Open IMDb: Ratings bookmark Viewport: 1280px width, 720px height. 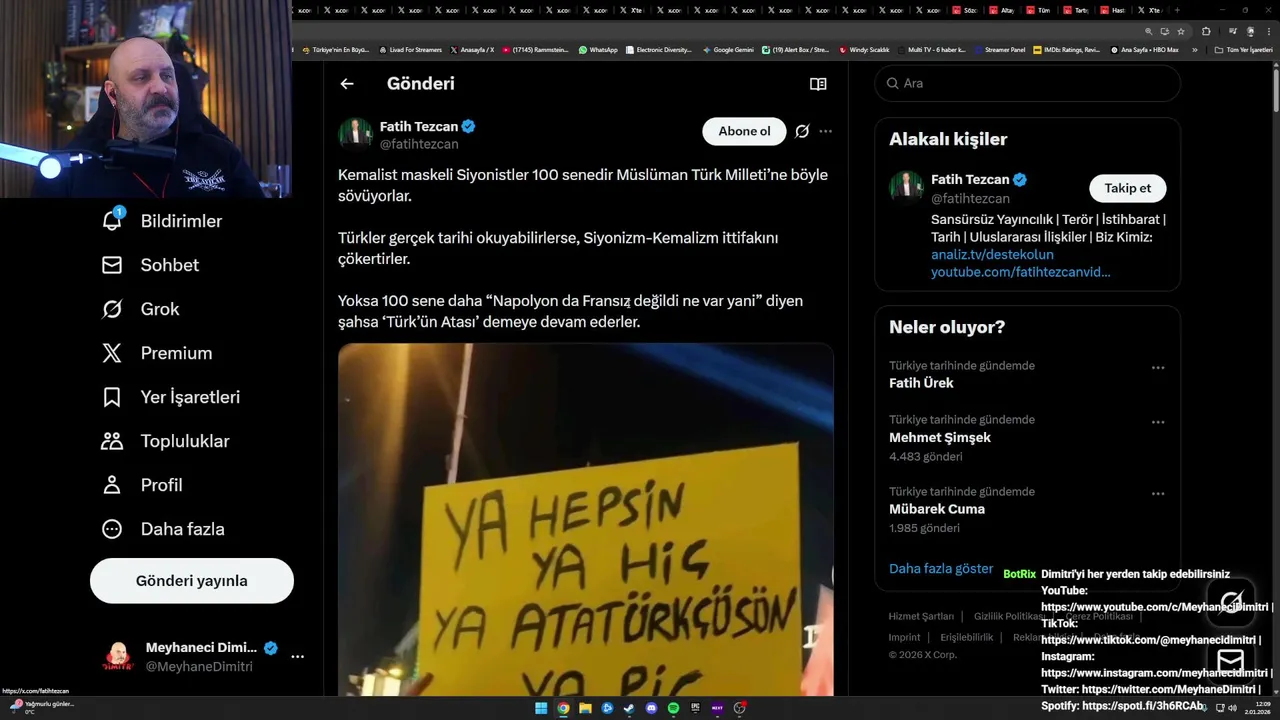pos(1066,49)
